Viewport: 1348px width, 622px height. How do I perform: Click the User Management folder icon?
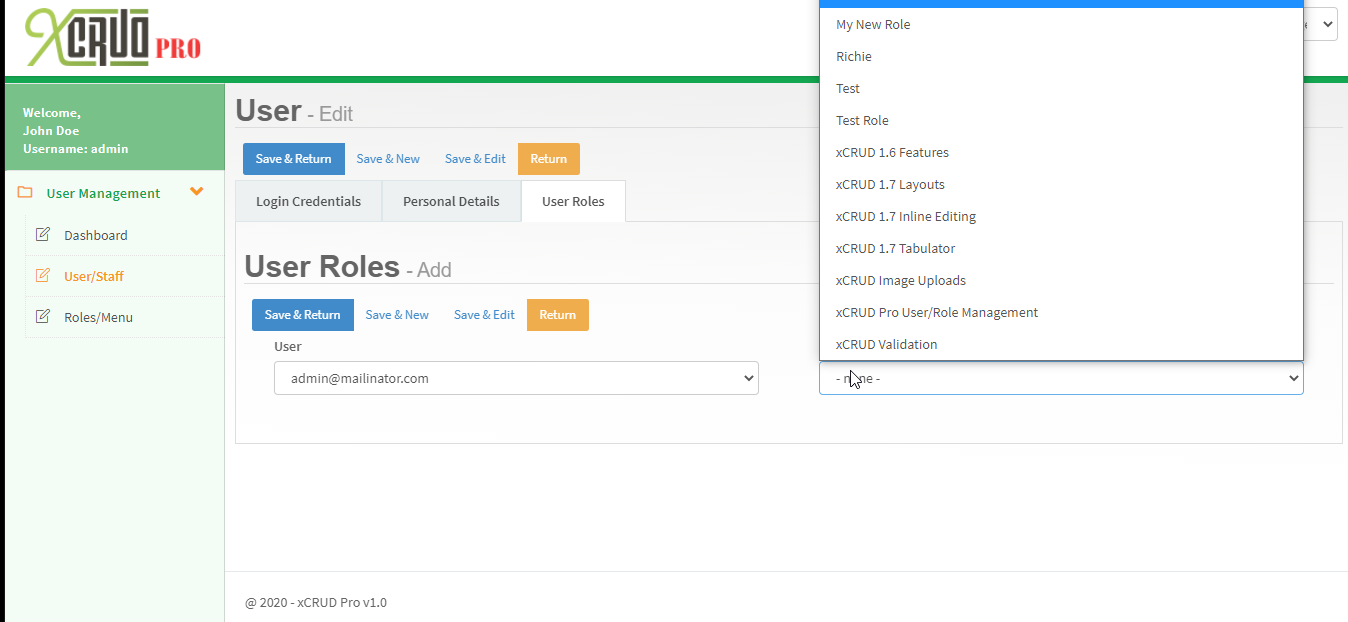[25, 193]
